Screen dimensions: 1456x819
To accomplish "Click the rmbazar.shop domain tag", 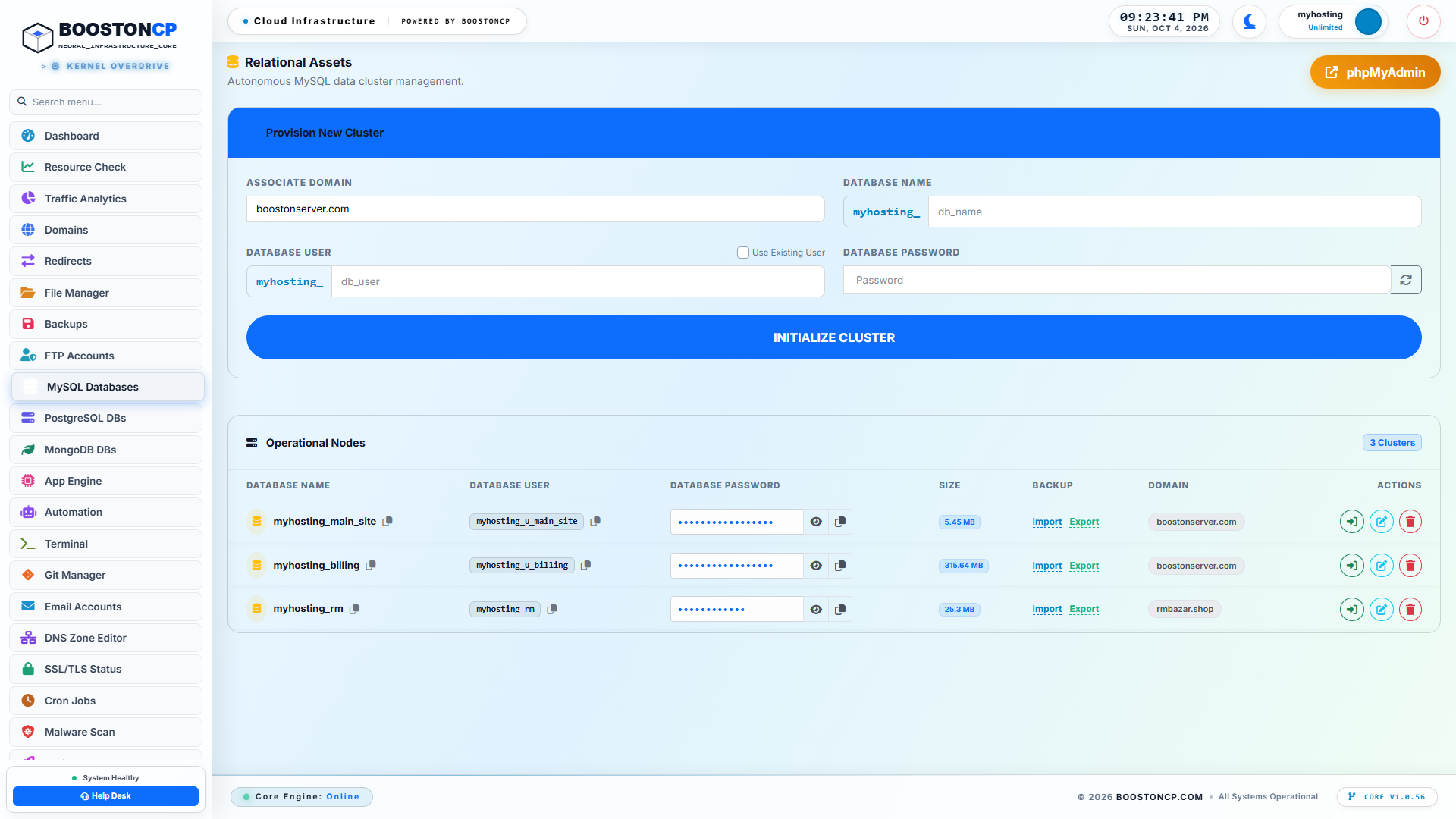I will click(x=1185, y=610).
